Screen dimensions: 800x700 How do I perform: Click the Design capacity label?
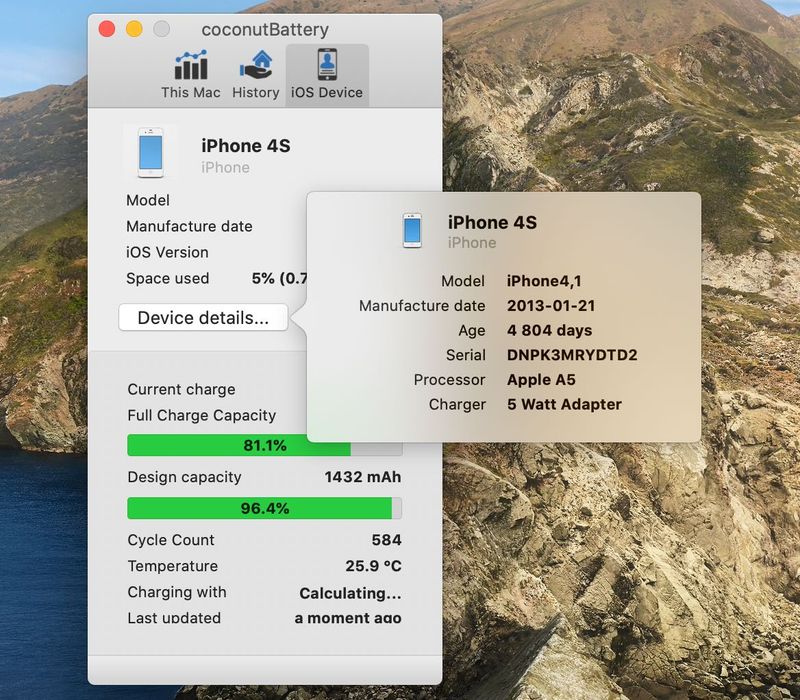point(184,477)
